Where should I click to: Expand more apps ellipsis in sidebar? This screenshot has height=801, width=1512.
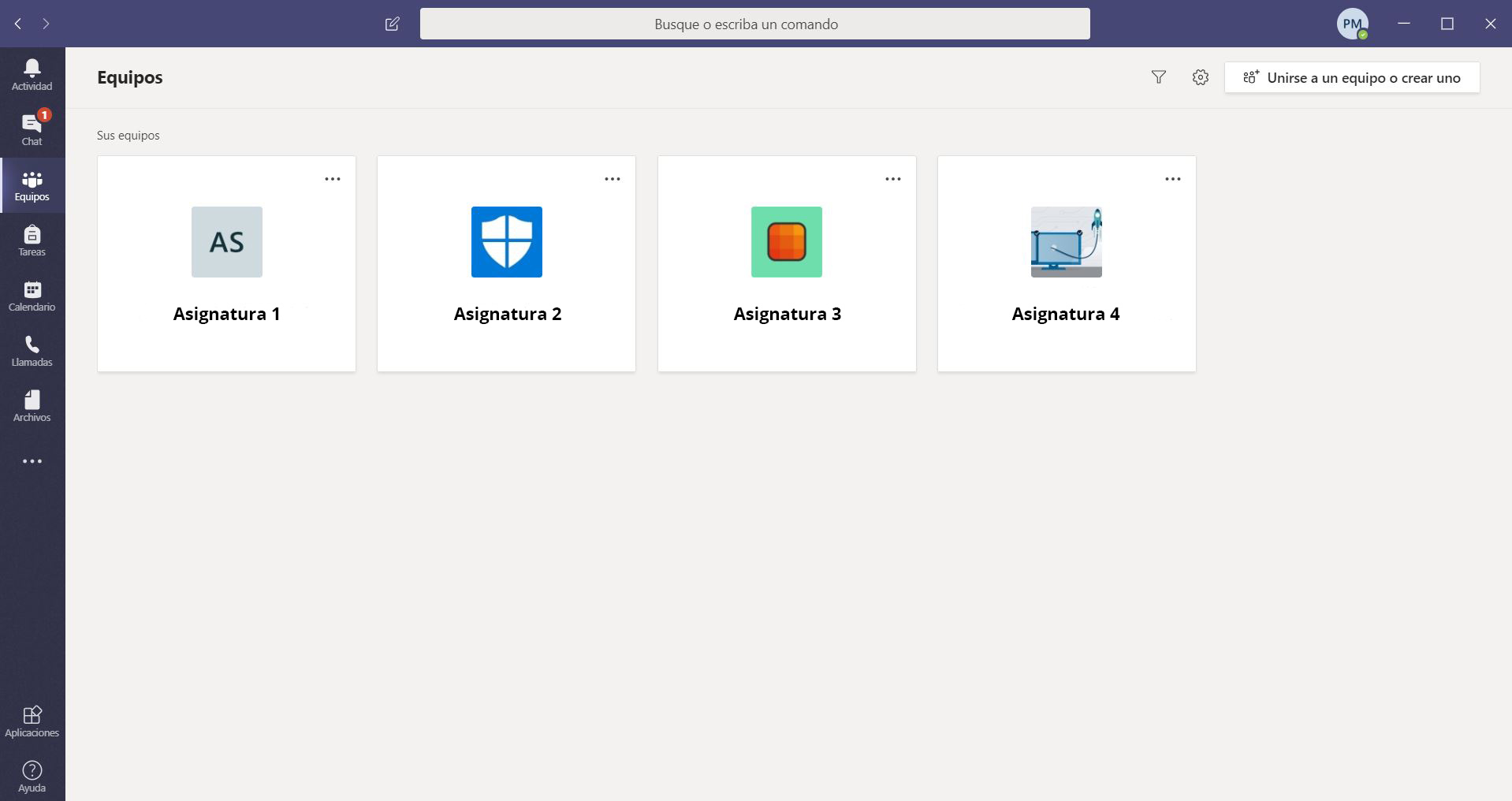pyautogui.click(x=32, y=461)
